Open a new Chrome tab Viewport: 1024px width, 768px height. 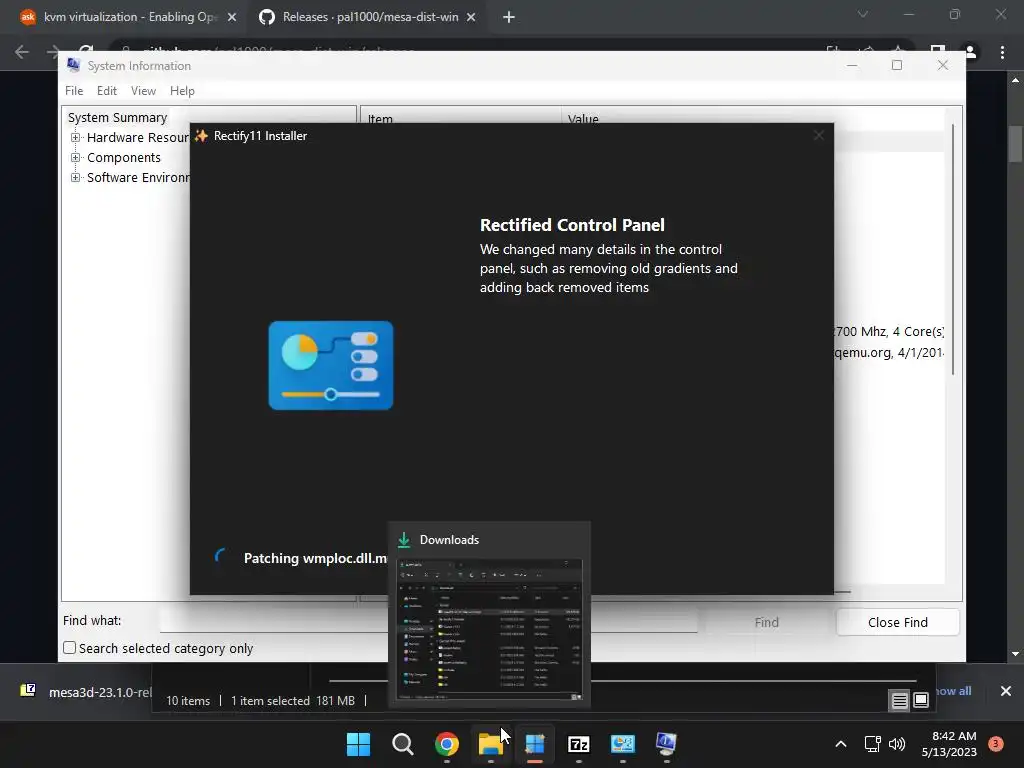[509, 17]
